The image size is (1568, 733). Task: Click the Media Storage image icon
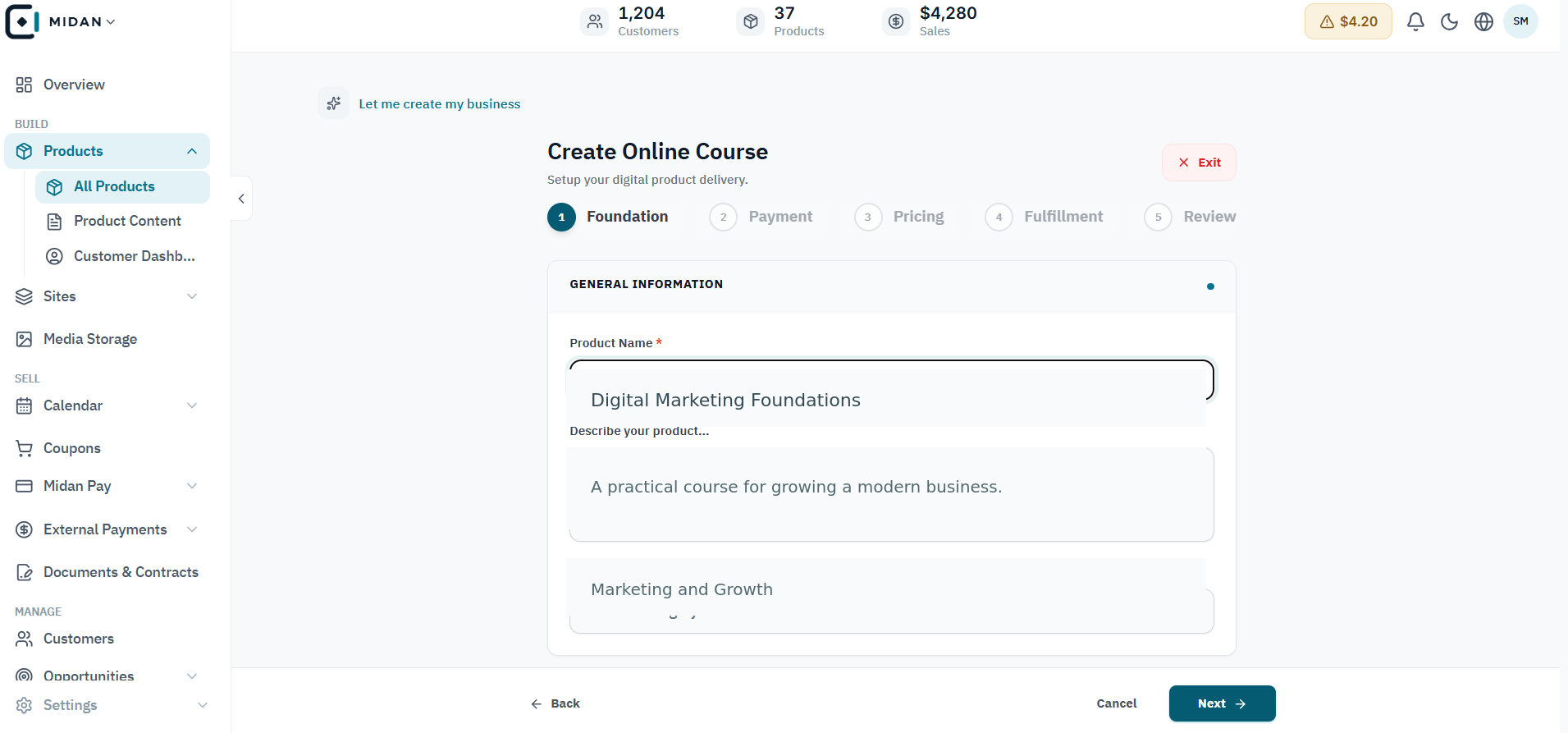(25, 339)
